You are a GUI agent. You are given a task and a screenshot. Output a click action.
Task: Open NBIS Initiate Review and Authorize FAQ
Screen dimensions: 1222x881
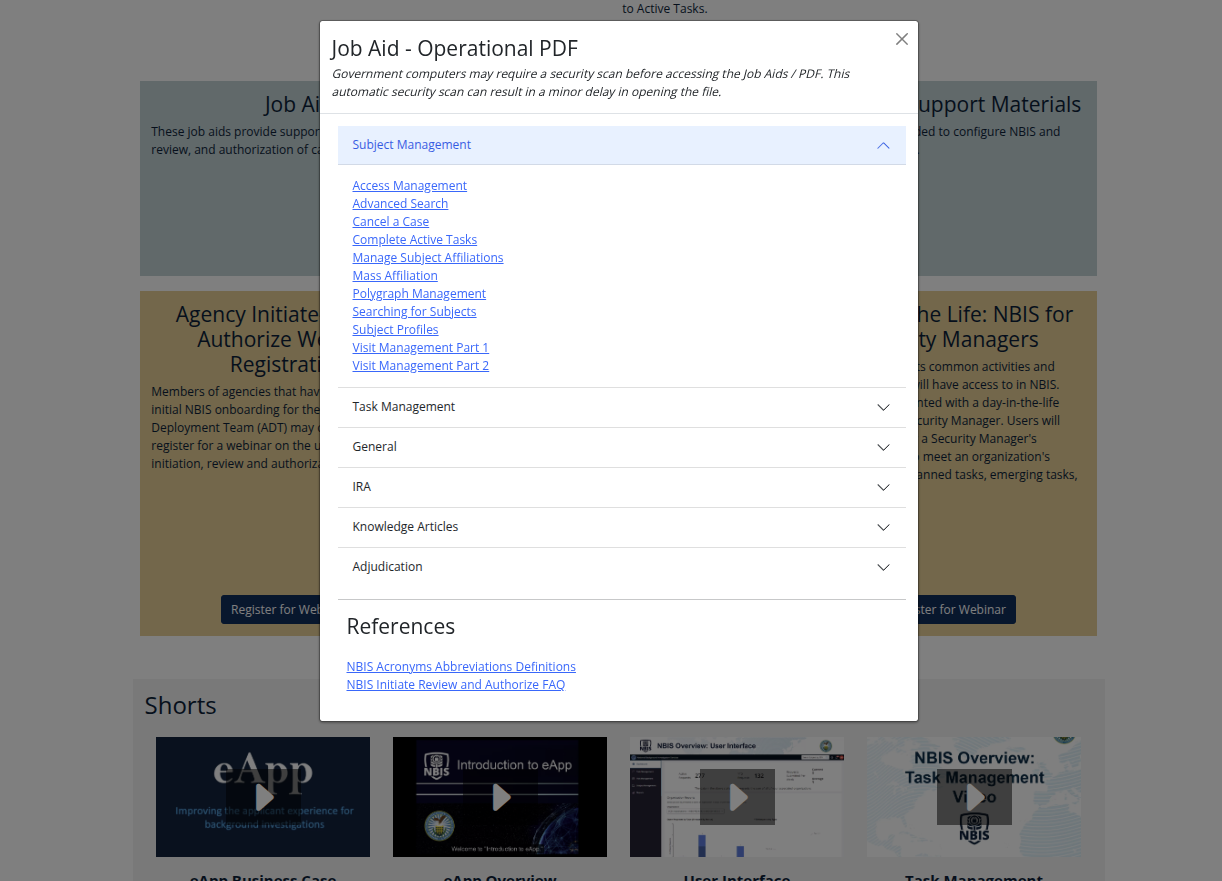click(x=455, y=685)
